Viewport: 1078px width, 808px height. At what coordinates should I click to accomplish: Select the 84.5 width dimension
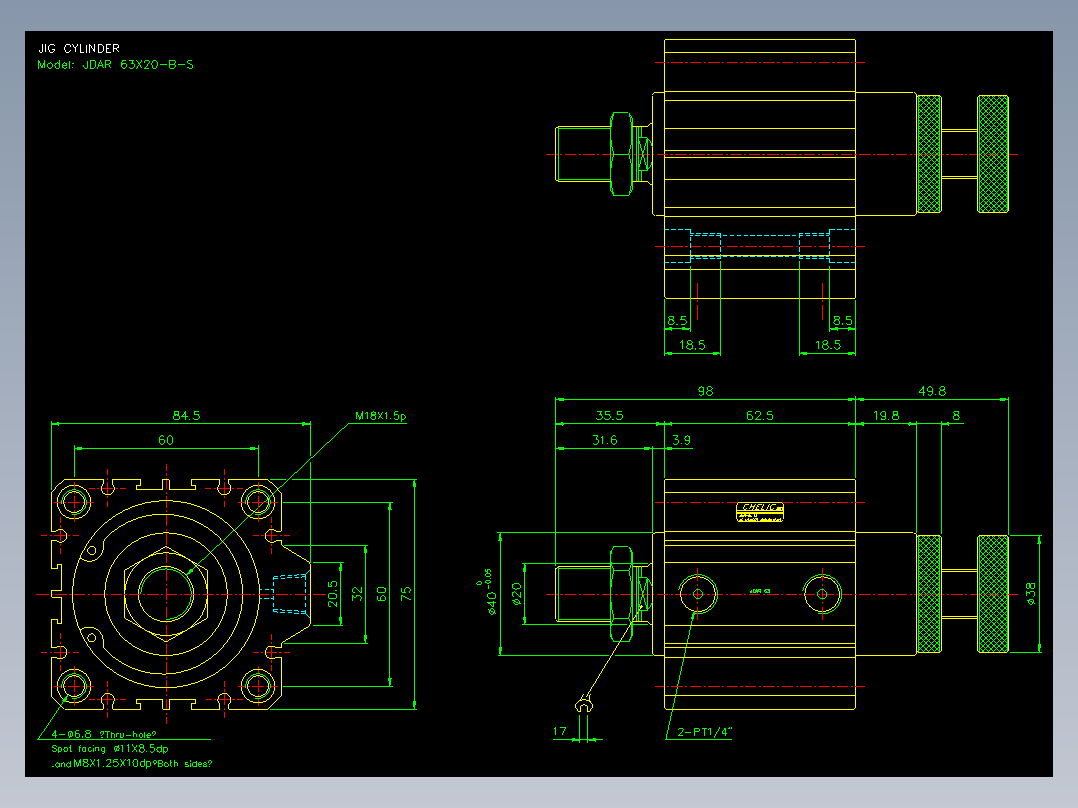186,415
